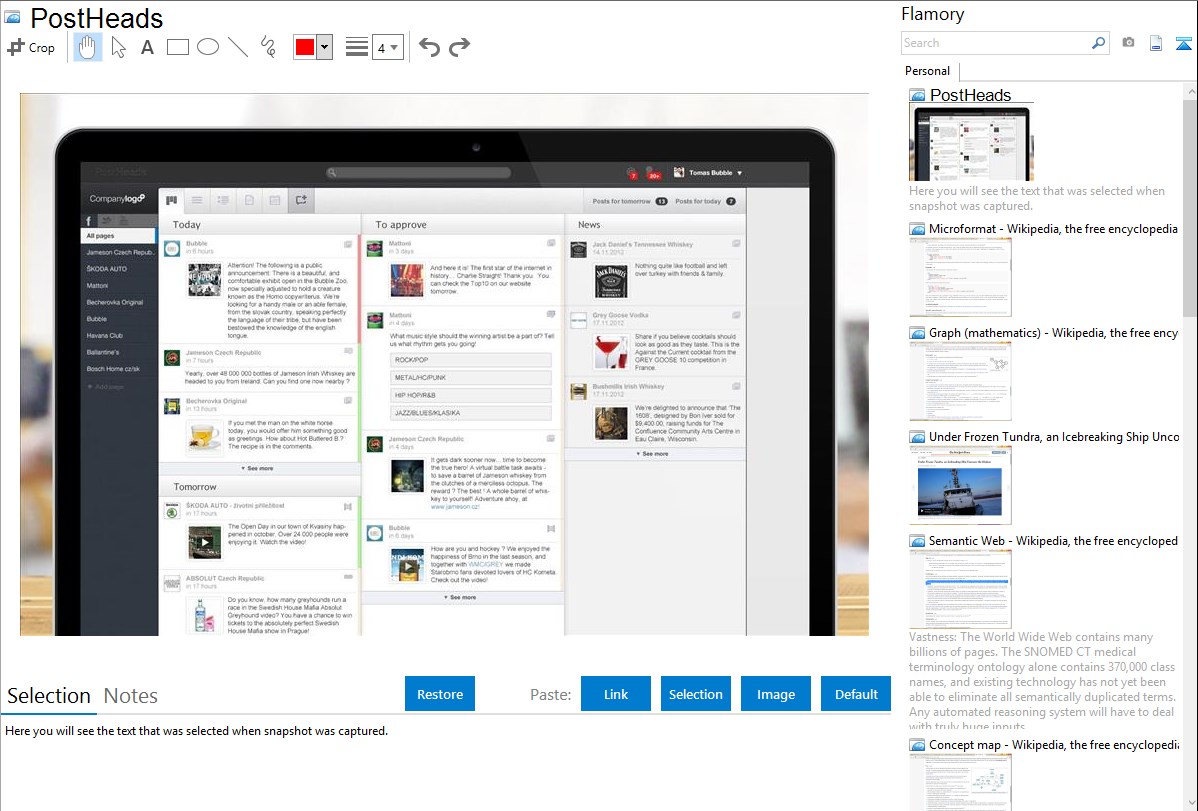This screenshot has width=1198, height=811.
Task: Click the icon beside Under Frozen Tundra title
Action: coord(917,436)
